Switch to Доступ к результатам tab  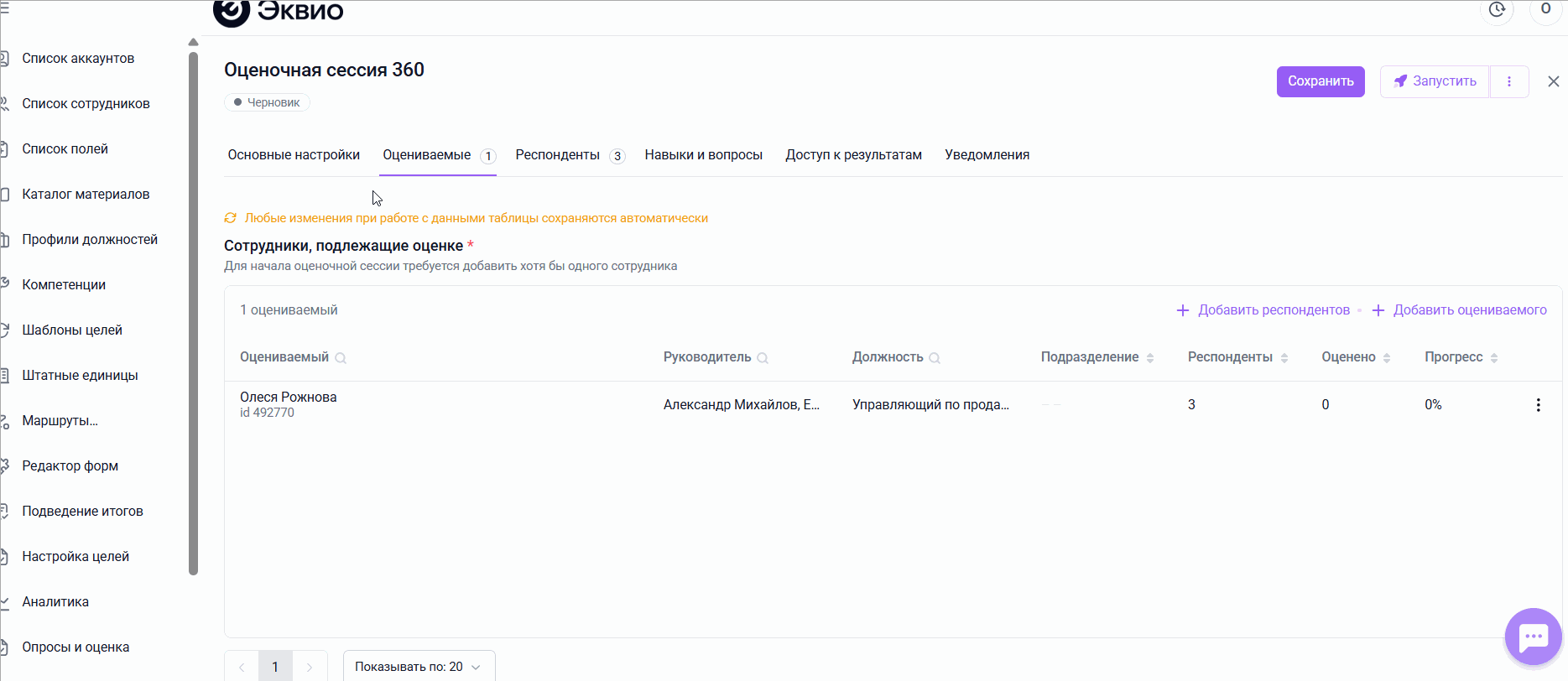(x=853, y=155)
